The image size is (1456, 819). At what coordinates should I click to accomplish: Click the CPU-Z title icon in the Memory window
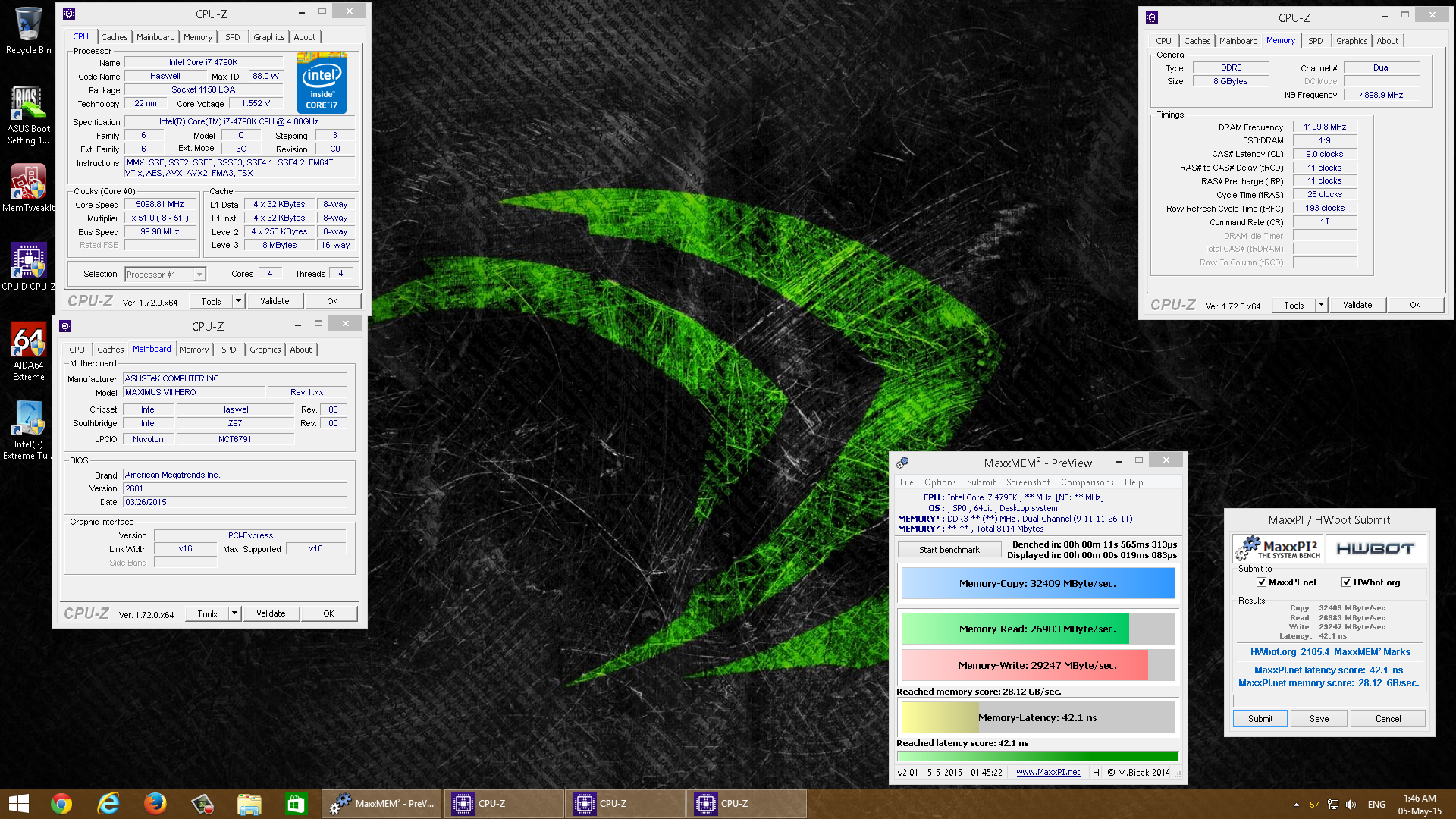point(1152,17)
